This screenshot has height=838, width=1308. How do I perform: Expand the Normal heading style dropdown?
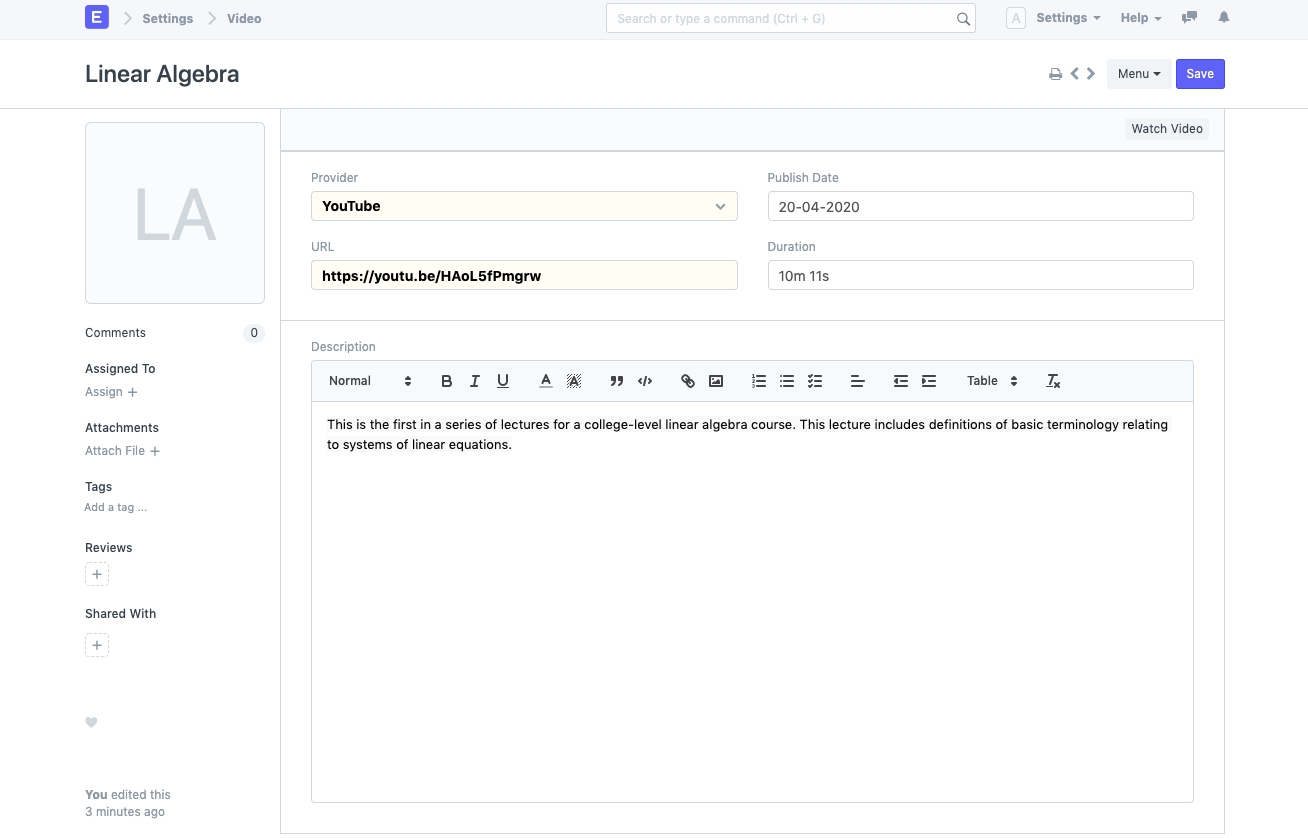(x=370, y=381)
